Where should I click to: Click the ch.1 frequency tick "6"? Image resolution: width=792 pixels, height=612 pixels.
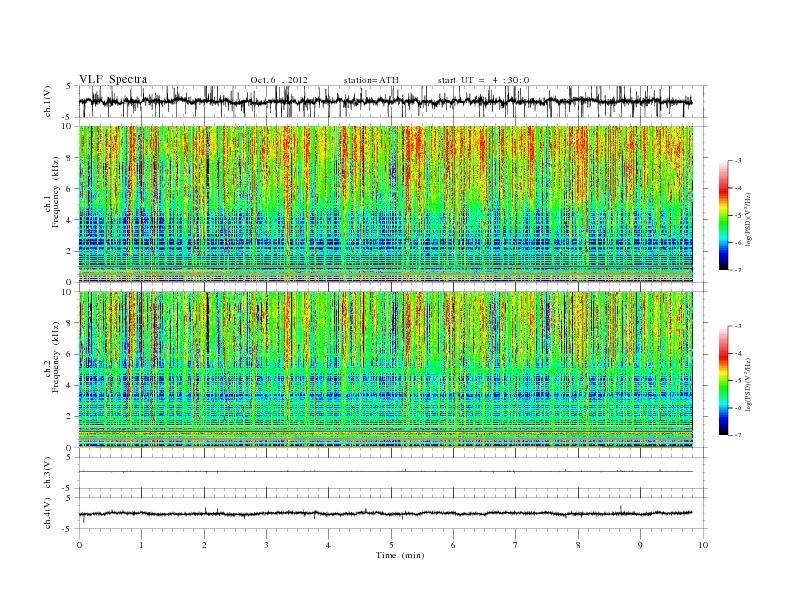(x=69, y=189)
